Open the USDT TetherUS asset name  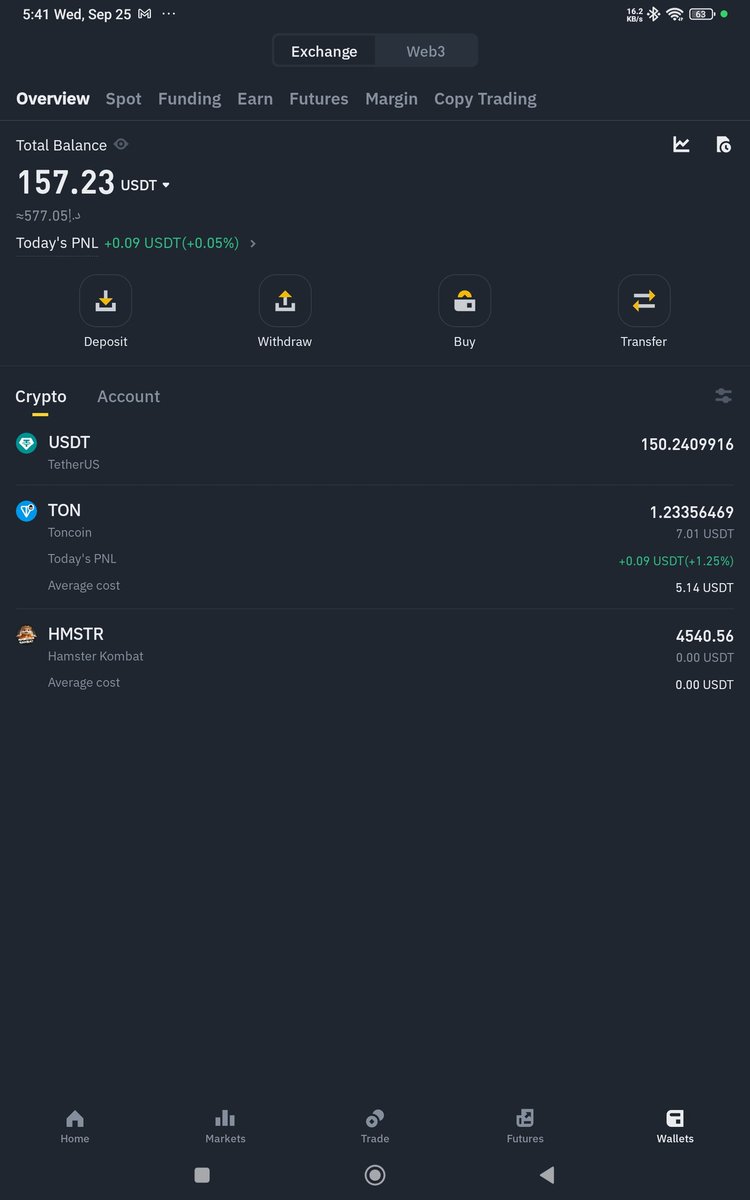(73, 451)
